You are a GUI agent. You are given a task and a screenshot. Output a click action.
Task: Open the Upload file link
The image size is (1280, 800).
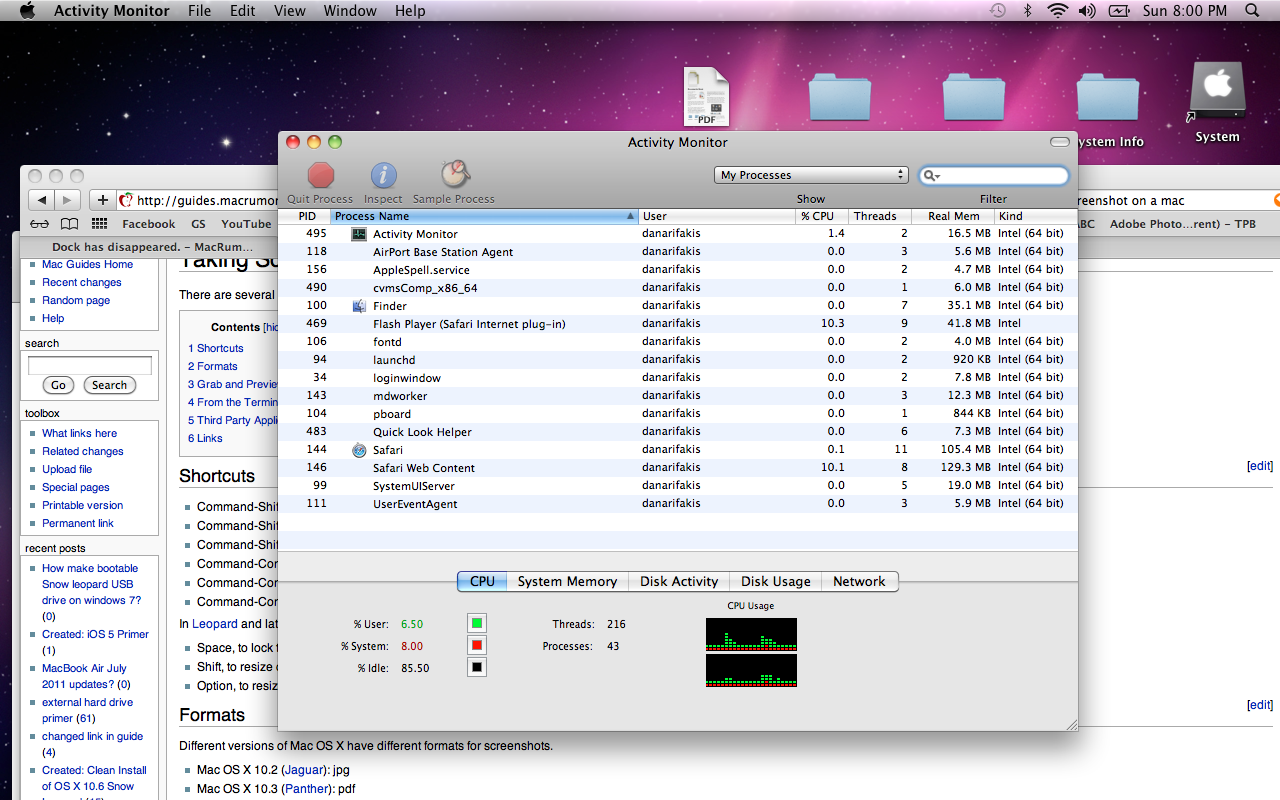click(67, 469)
